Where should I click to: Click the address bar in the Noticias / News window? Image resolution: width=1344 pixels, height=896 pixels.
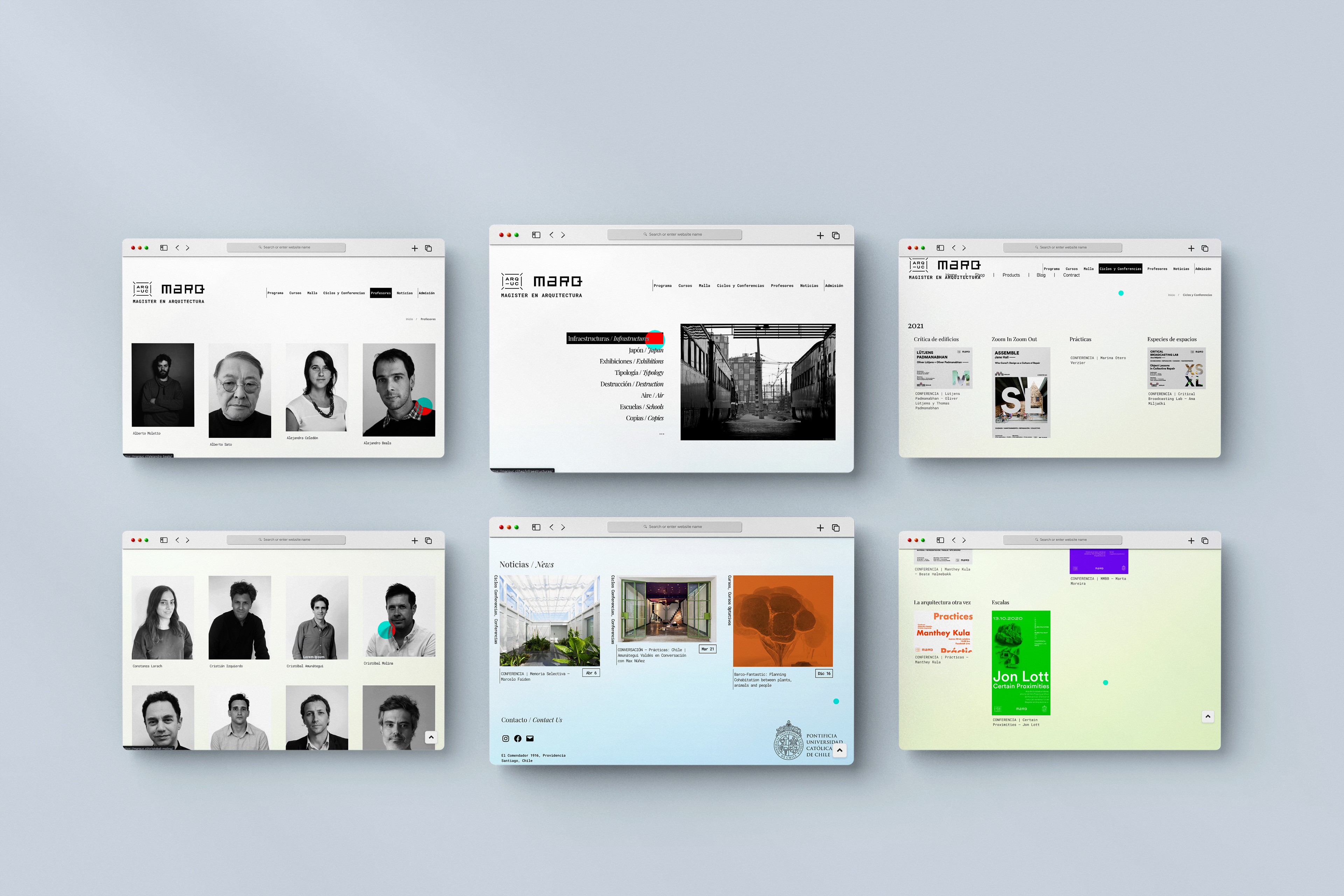click(x=674, y=527)
